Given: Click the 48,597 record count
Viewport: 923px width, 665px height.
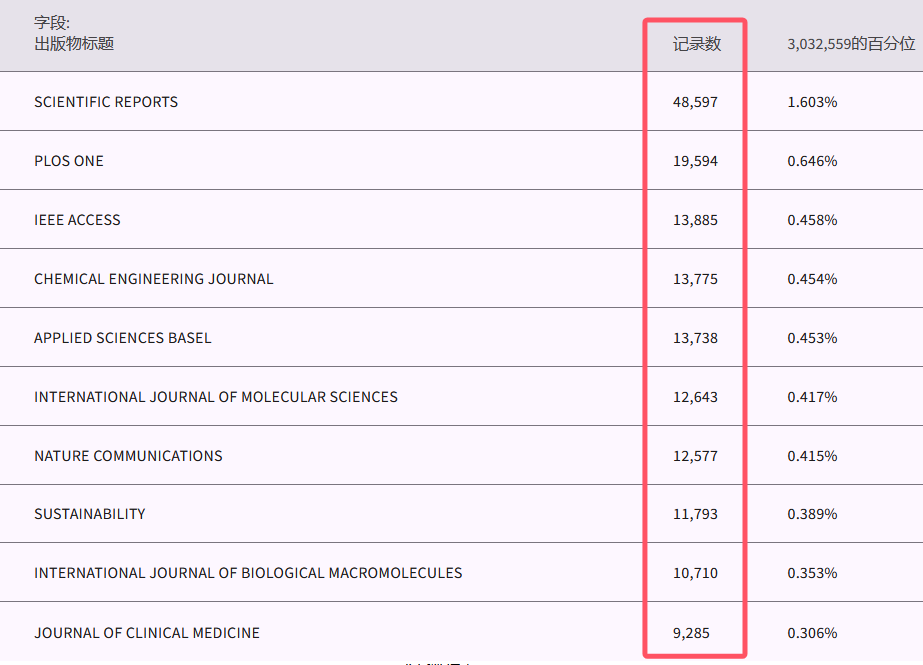Looking at the screenshot, I should pyautogui.click(x=695, y=102).
